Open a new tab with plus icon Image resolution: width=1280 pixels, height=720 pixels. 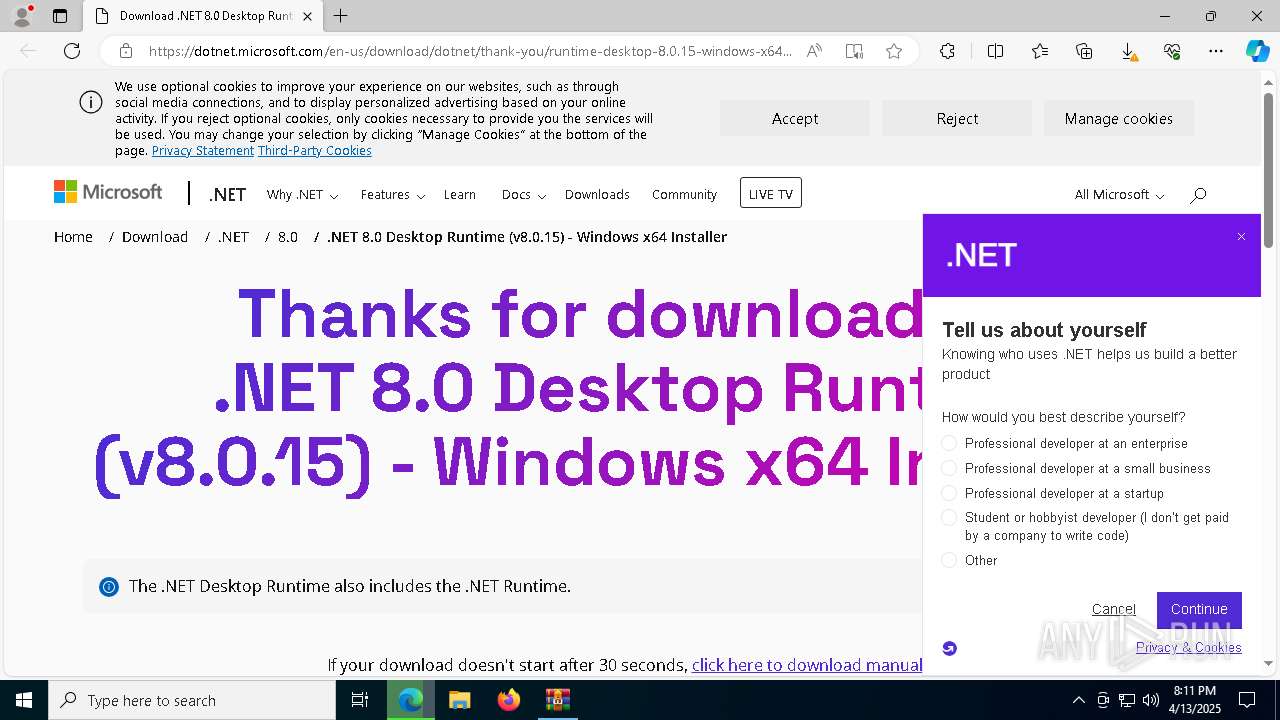tap(341, 16)
